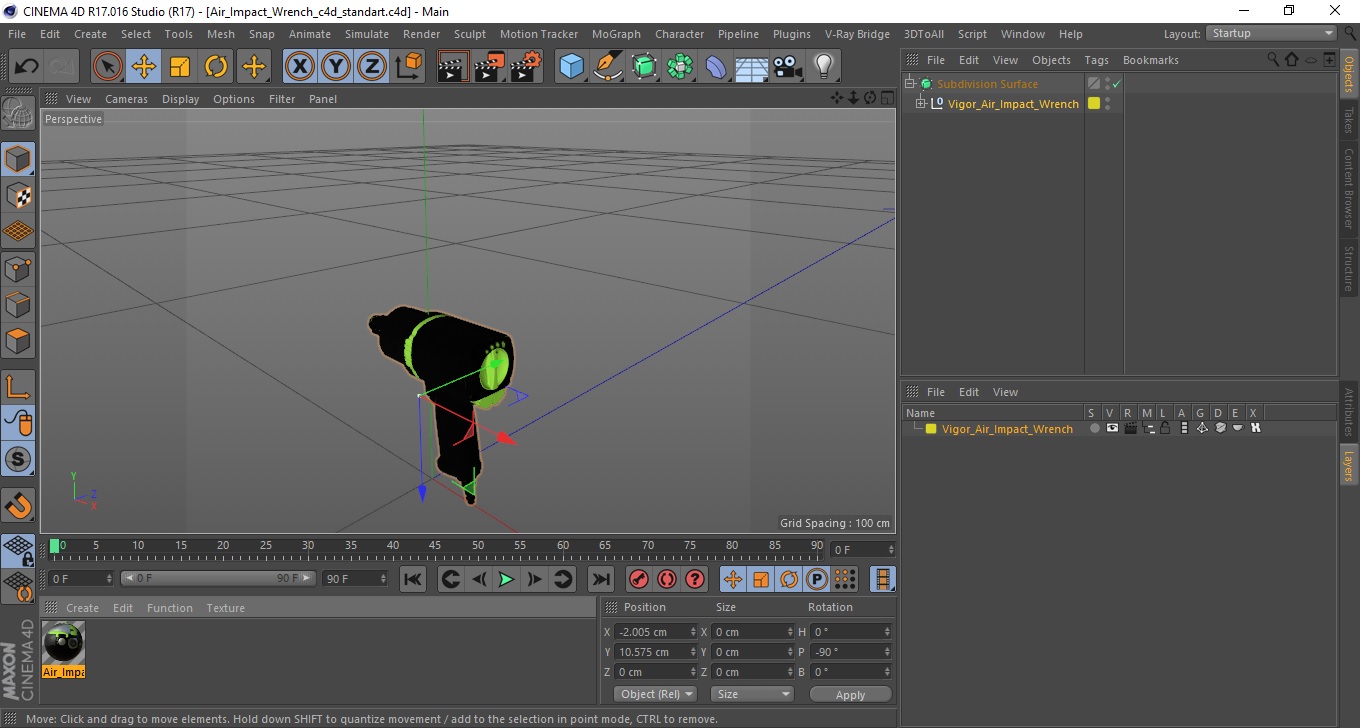Switch to Polygons mode
Viewport: 1360px width, 728px height.
coord(18,340)
